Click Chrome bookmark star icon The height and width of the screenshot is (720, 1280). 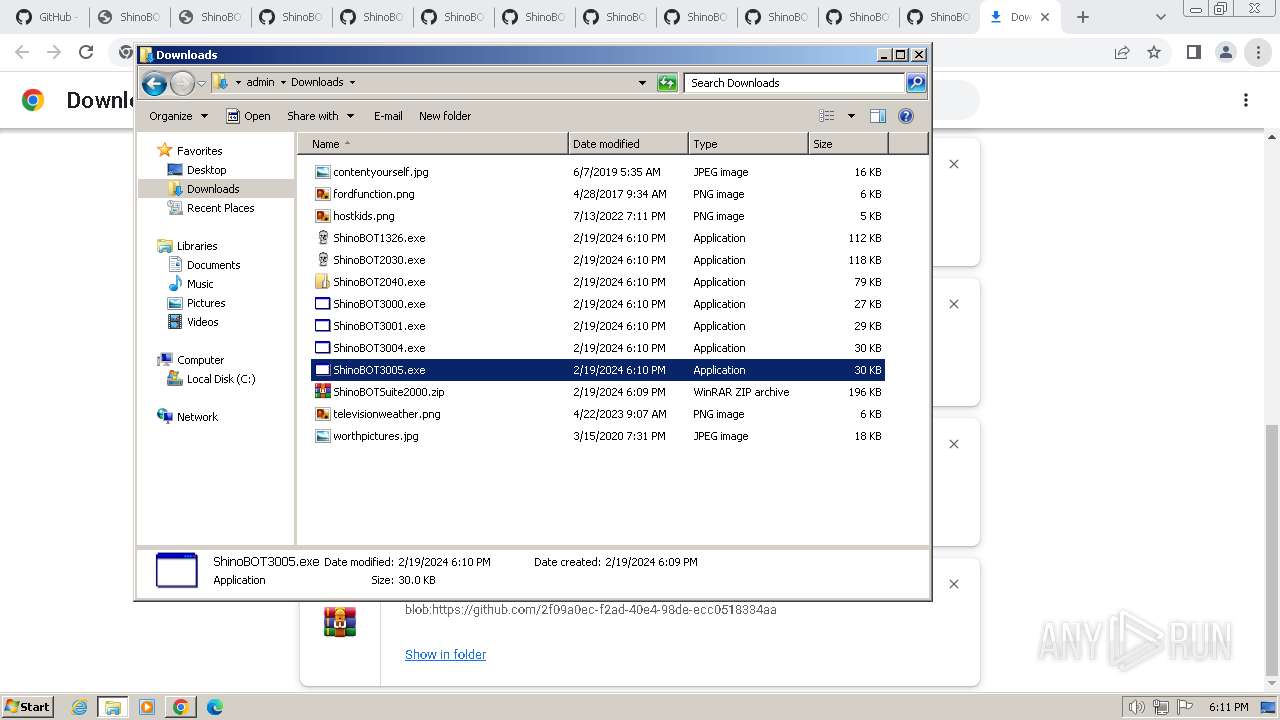point(1154,52)
